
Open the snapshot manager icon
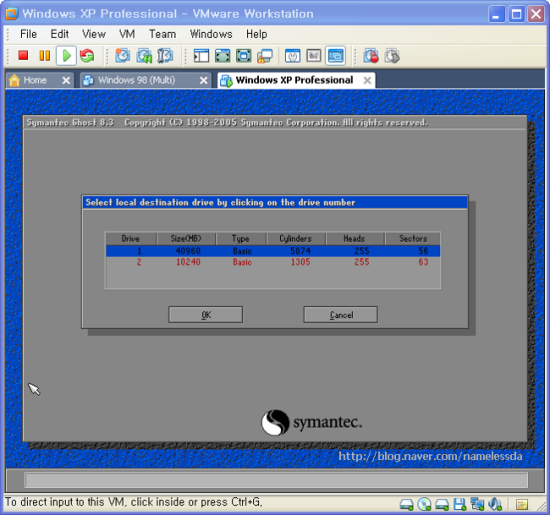pos(165,55)
